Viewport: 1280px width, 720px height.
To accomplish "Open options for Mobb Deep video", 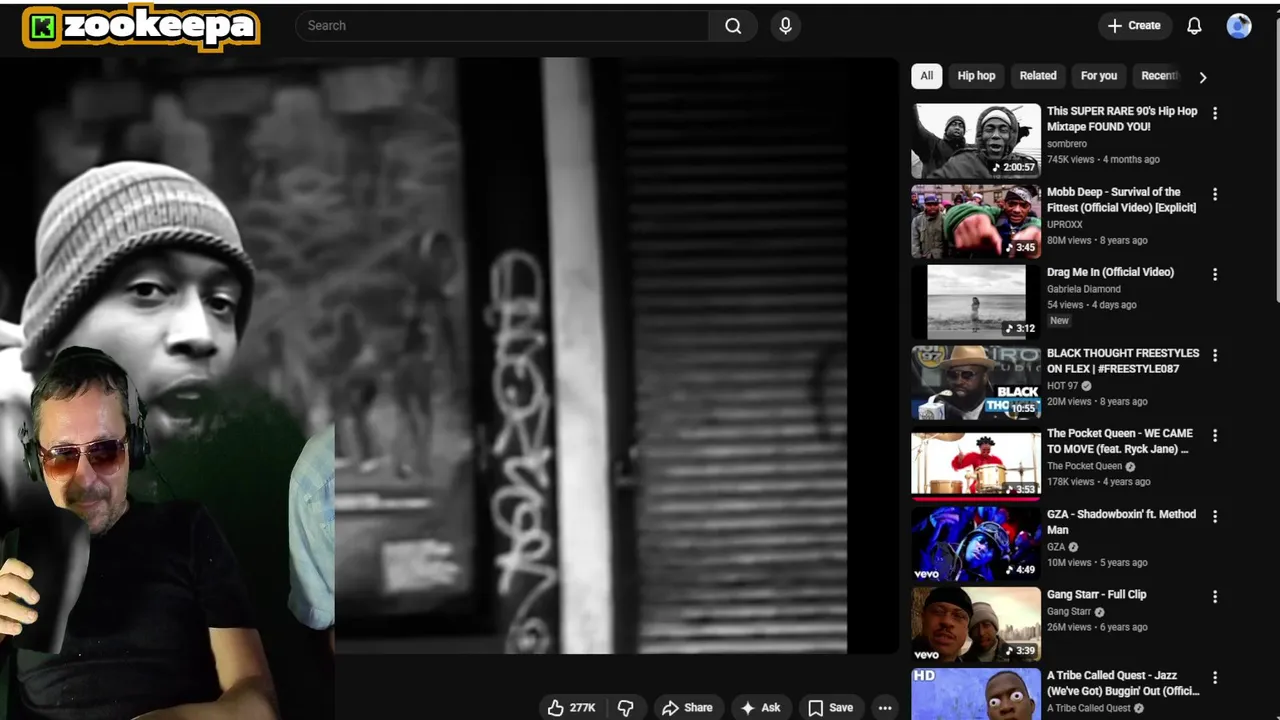I will (x=1215, y=194).
